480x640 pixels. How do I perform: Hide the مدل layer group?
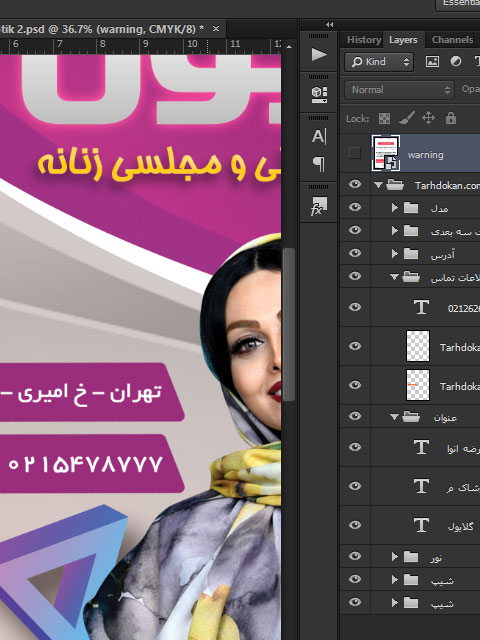tap(355, 207)
